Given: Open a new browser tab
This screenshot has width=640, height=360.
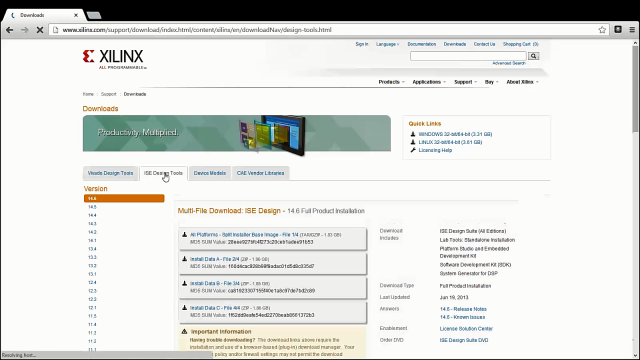Looking at the screenshot, I should pos(94,16).
